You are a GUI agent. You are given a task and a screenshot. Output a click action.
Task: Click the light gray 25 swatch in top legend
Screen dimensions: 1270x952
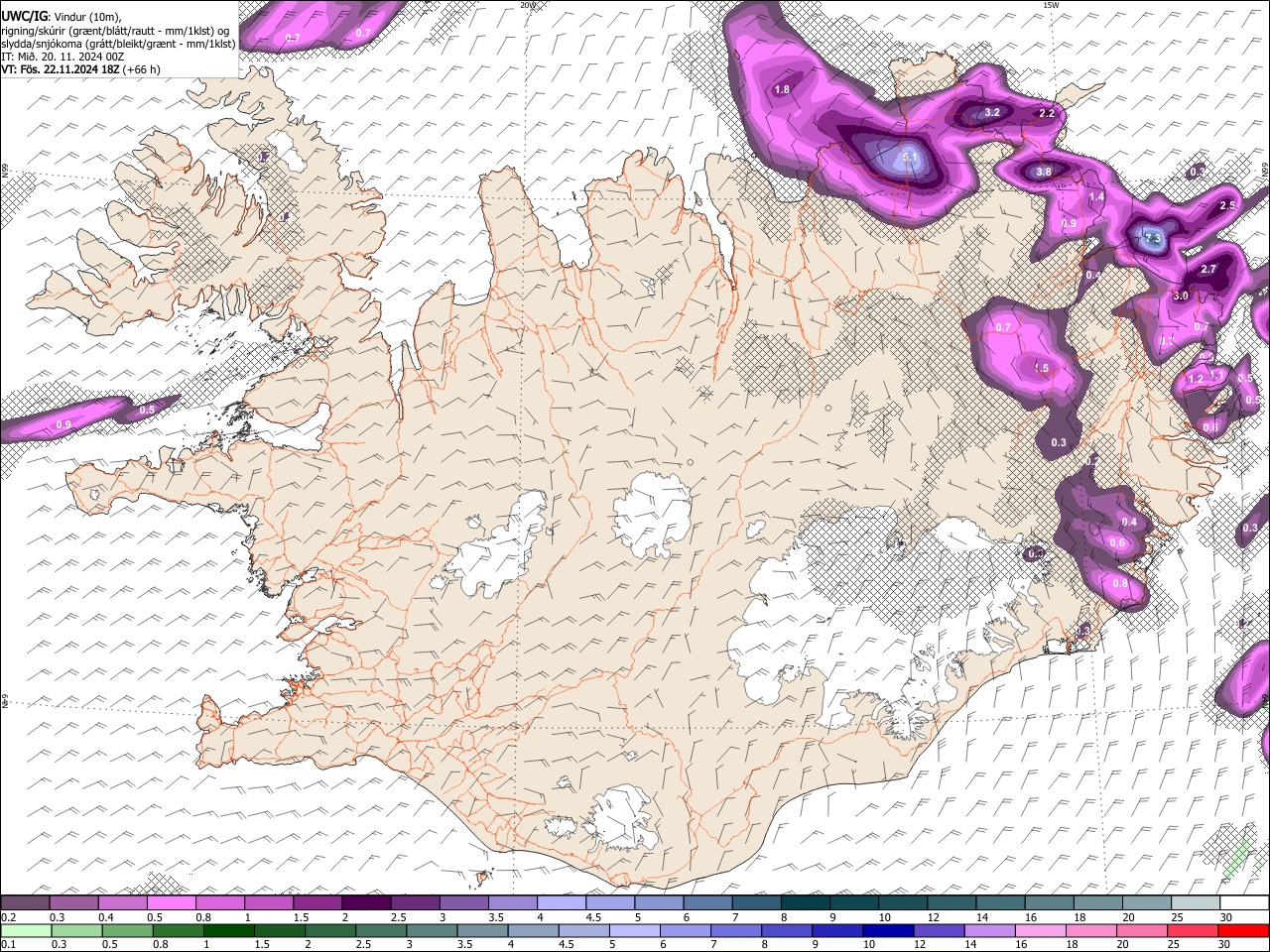[1195, 903]
